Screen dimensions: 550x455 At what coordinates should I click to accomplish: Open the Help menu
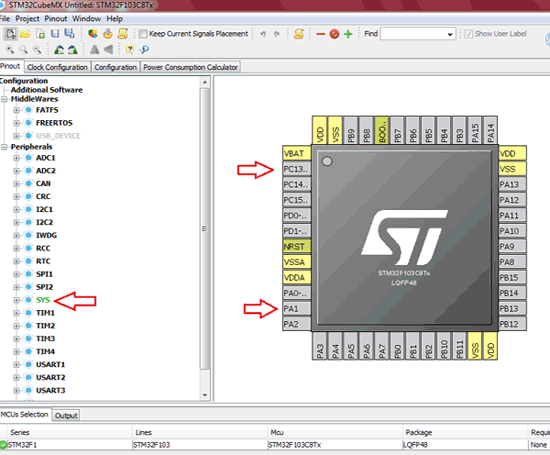tap(114, 19)
